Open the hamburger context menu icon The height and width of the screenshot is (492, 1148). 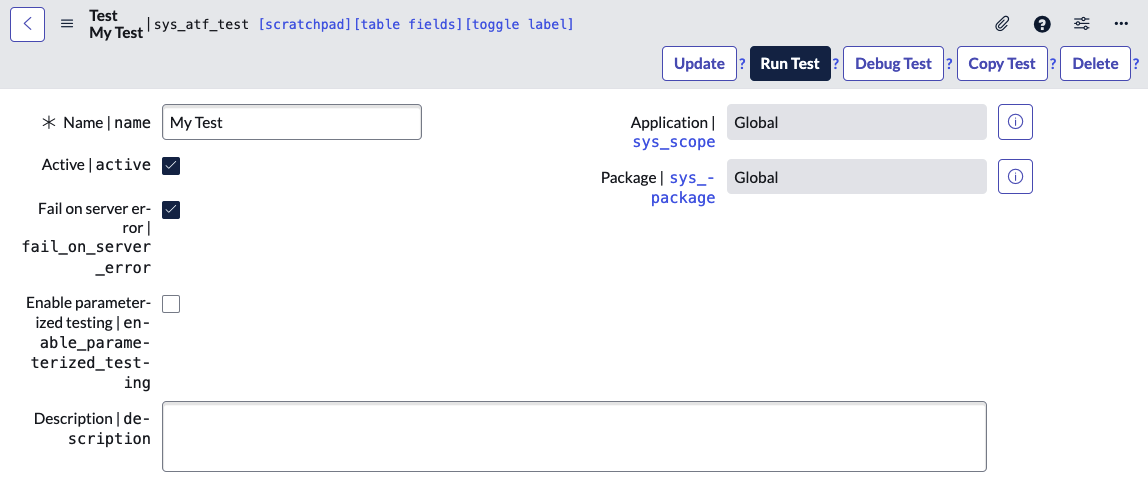click(x=67, y=24)
